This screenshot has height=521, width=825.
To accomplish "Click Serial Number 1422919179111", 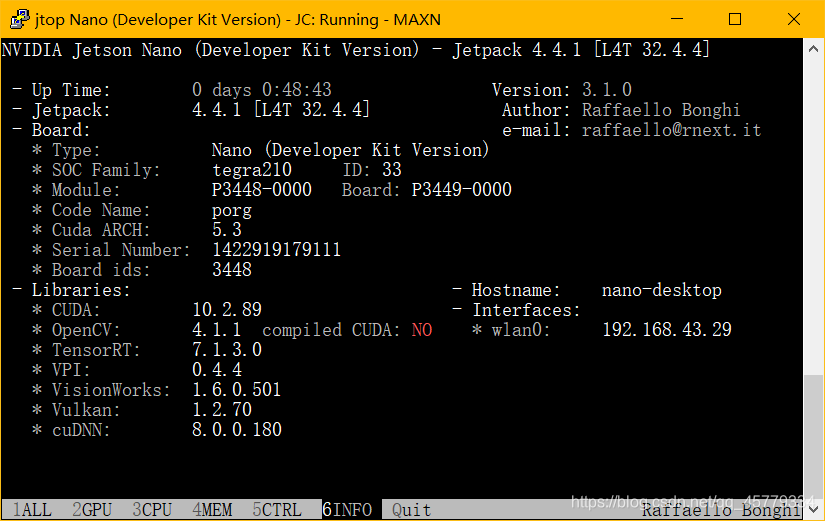I will [276, 250].
